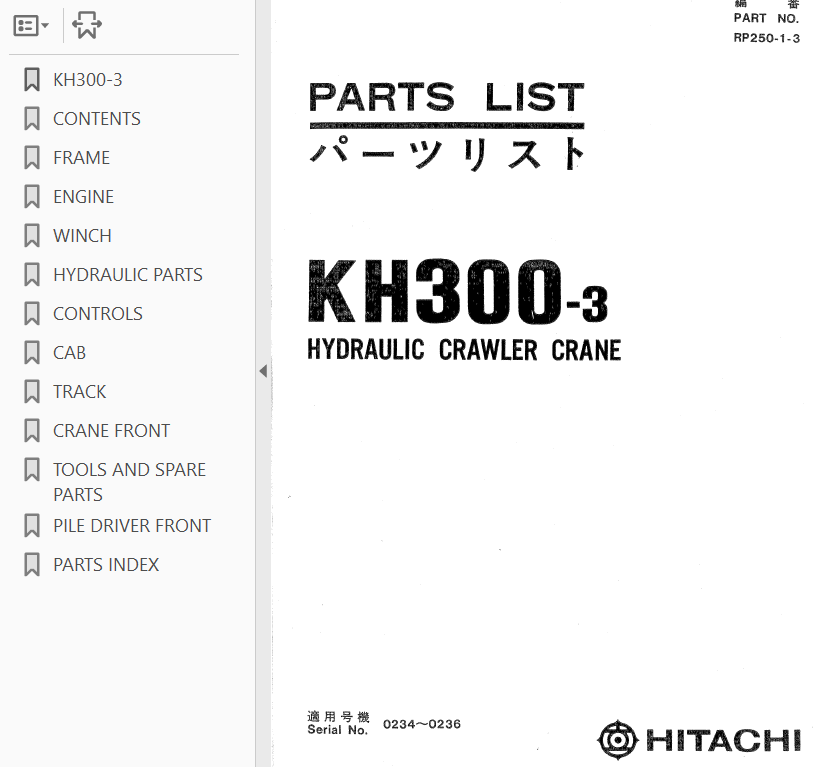Click the Serial No. label
This screenshot has width=826, height=767.
coord(338,730)
